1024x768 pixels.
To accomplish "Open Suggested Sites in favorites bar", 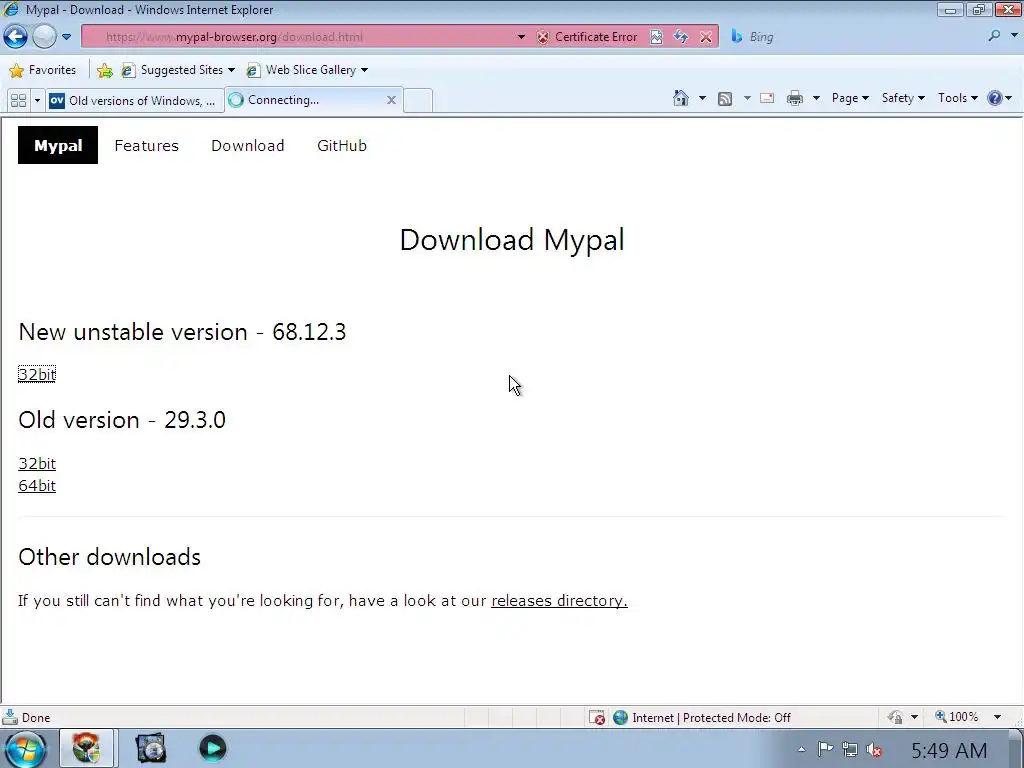I will [178, 70].
